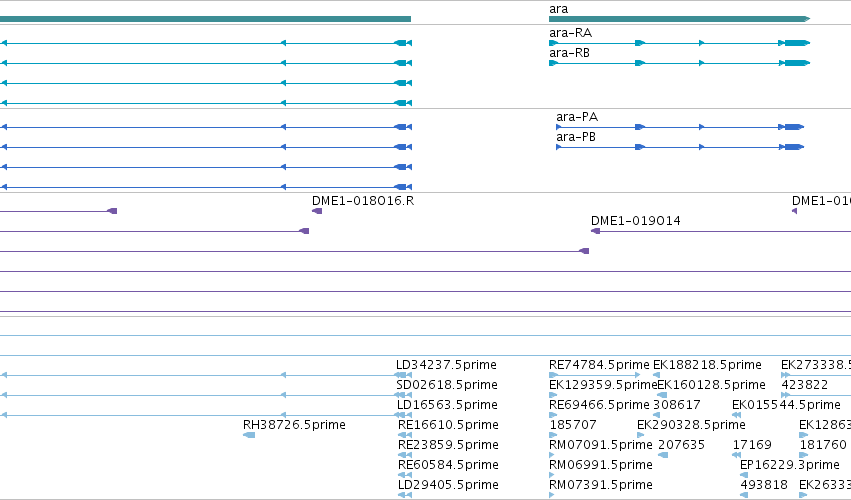Click the RM07391.5prime EST label

click(601, 485)
